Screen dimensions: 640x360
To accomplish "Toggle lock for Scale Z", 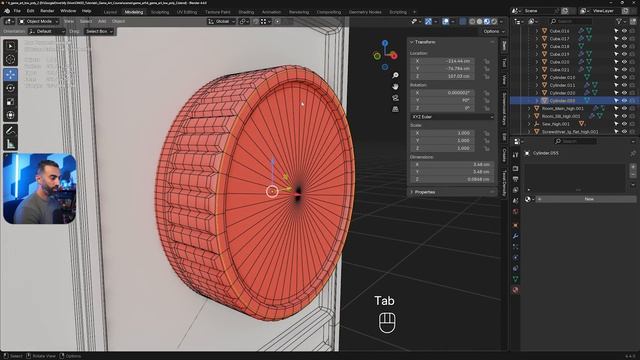I will [486, 148].
